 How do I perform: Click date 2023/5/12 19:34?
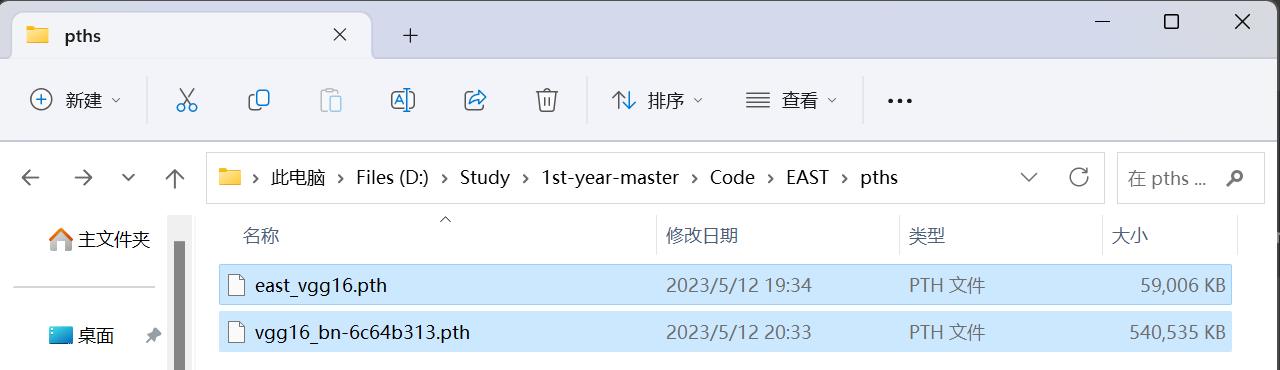(x=738, y=286)
